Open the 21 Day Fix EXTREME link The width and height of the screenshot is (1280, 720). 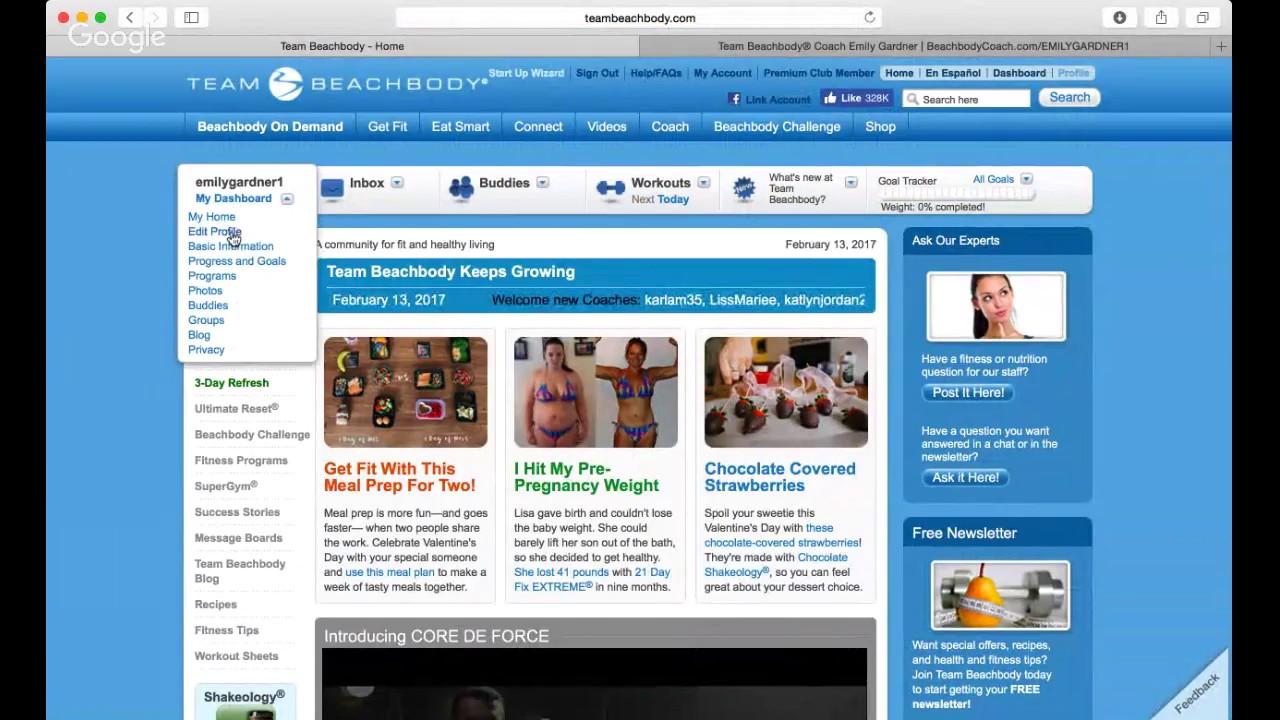coord(592,580)
